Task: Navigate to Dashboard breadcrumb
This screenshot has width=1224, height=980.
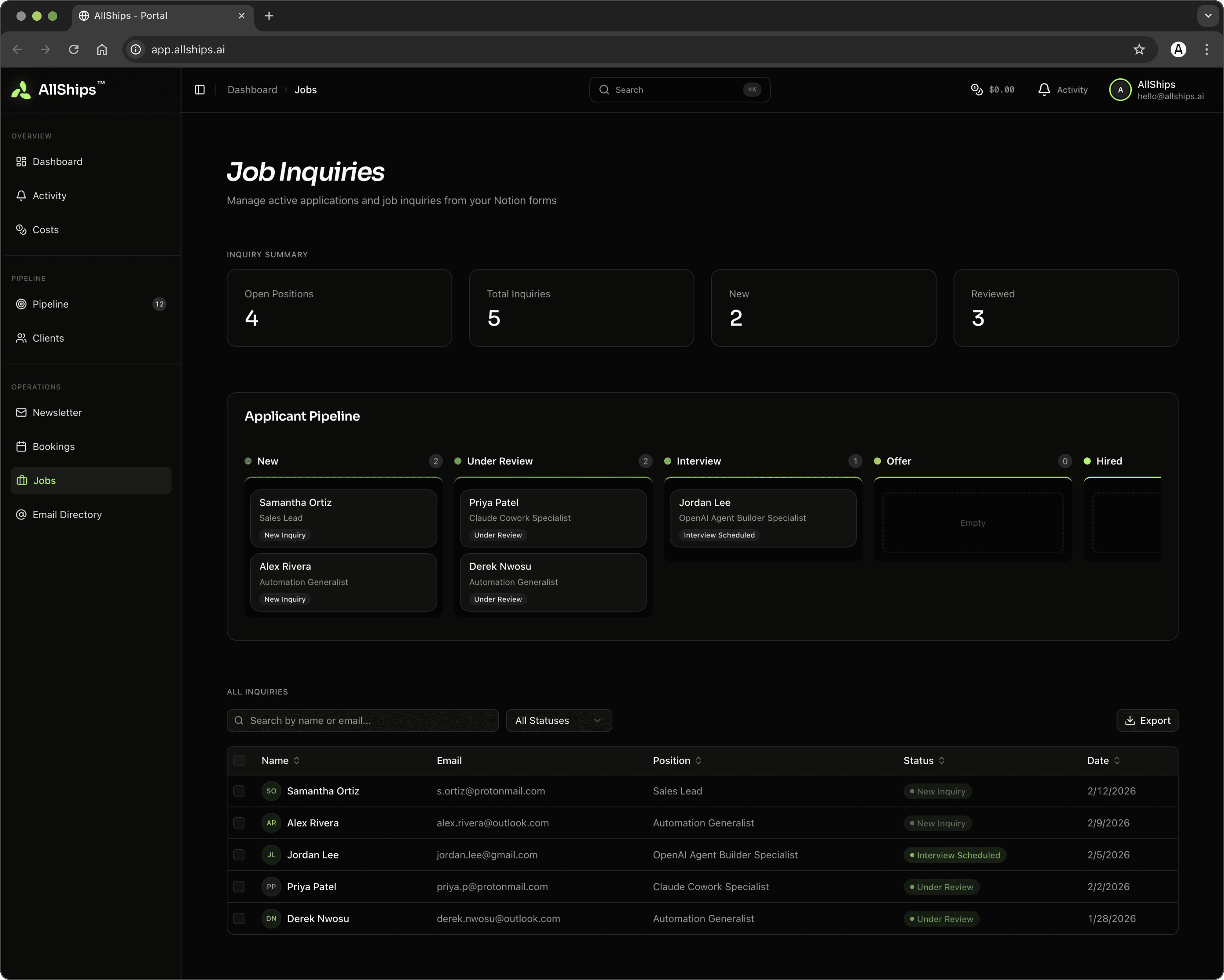Action: (x=252, y=90)
